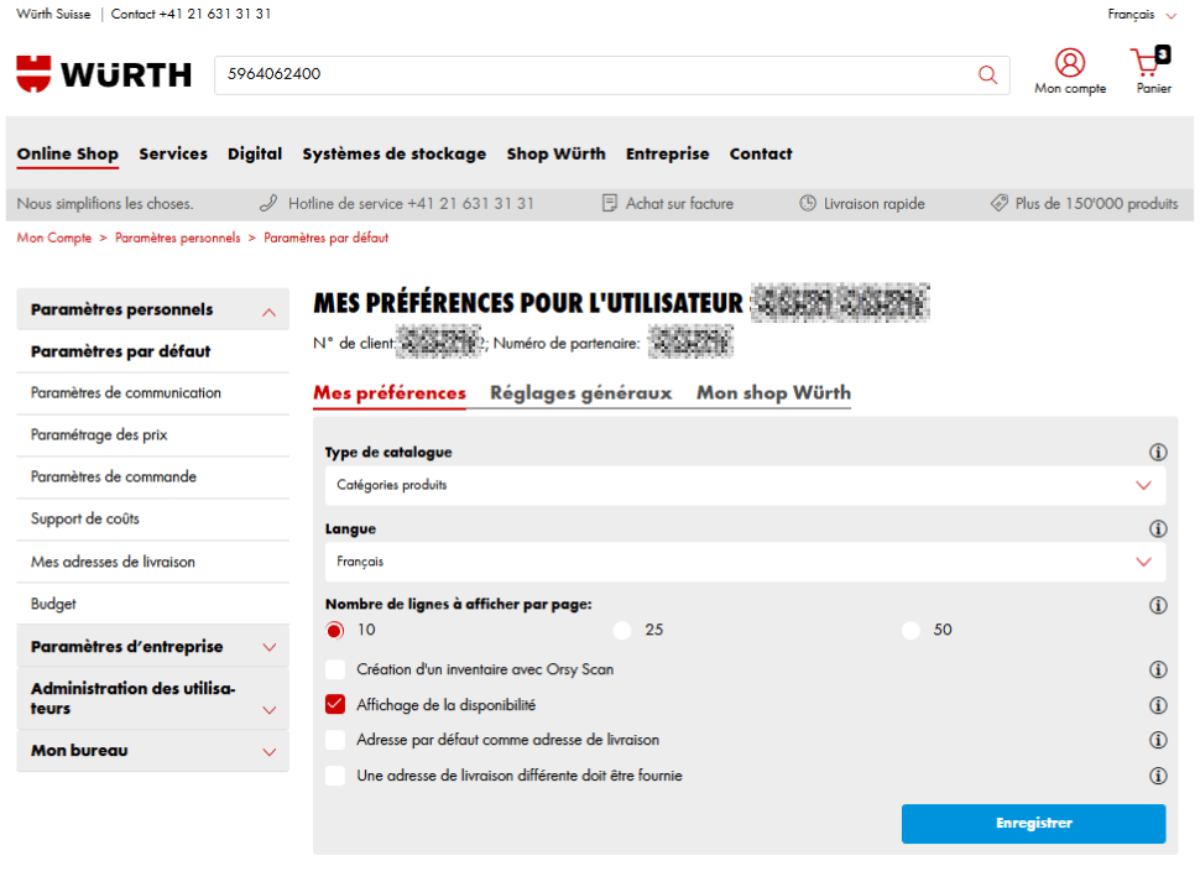Open the Entreprise menu
The width and height of the screenshot is (1200, 886).
click(667, 154)
